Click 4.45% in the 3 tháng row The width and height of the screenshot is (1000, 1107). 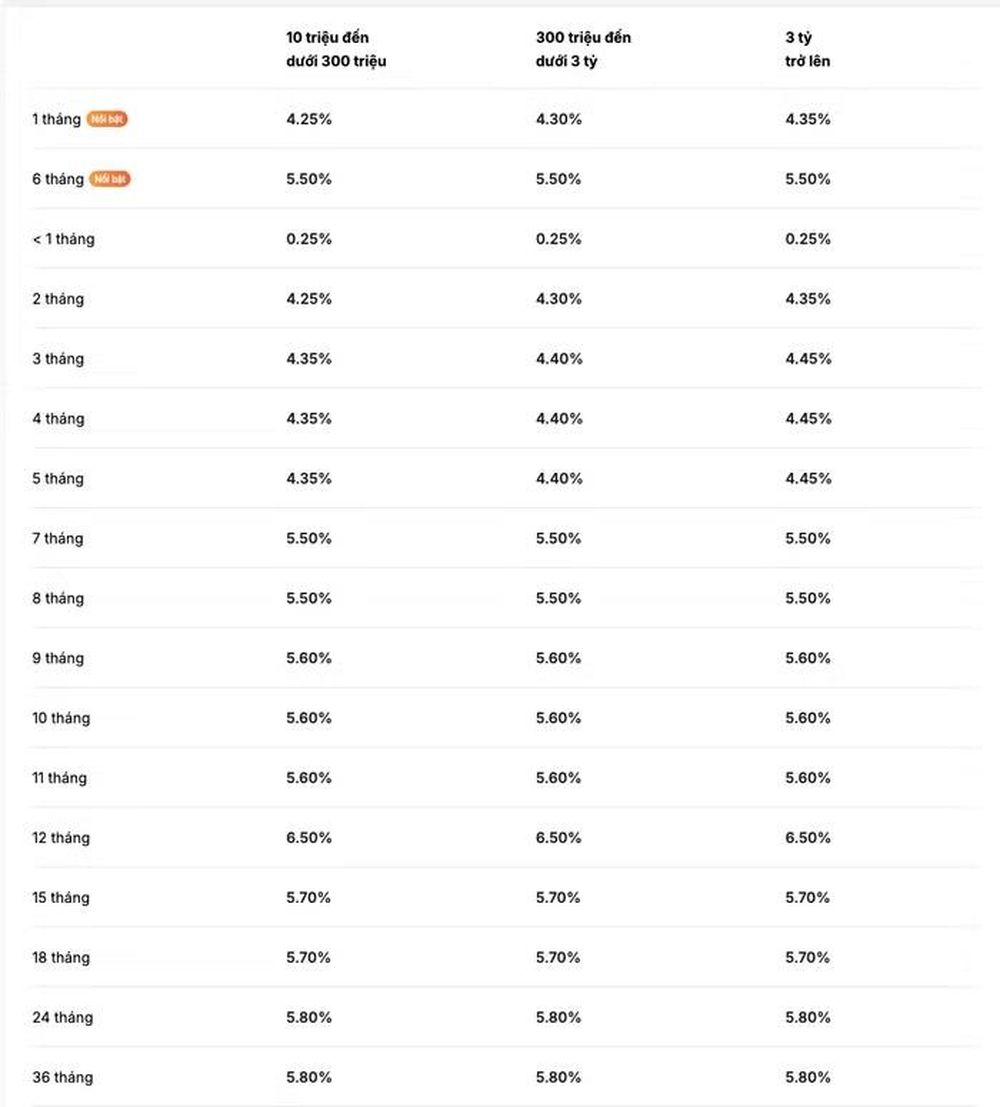coord(808,359)
